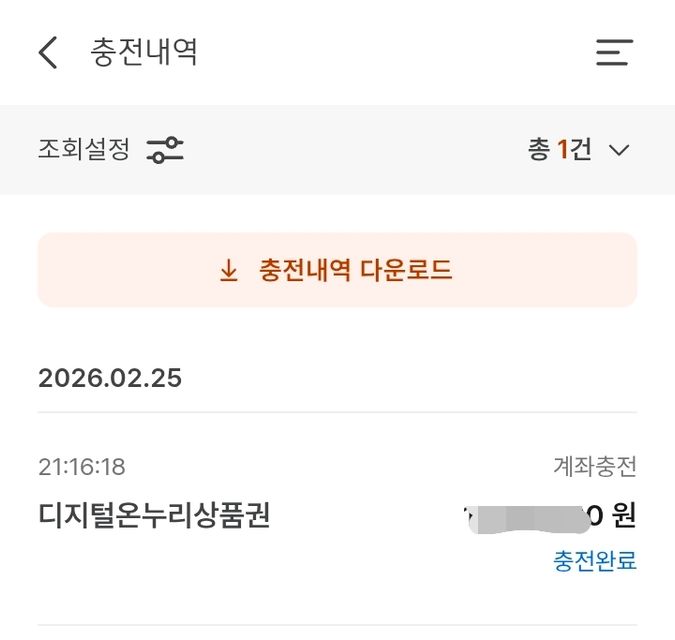Viewport: 675px width, 640px height.
Task: Click the download arrow icon
Action: coord(229,270)
